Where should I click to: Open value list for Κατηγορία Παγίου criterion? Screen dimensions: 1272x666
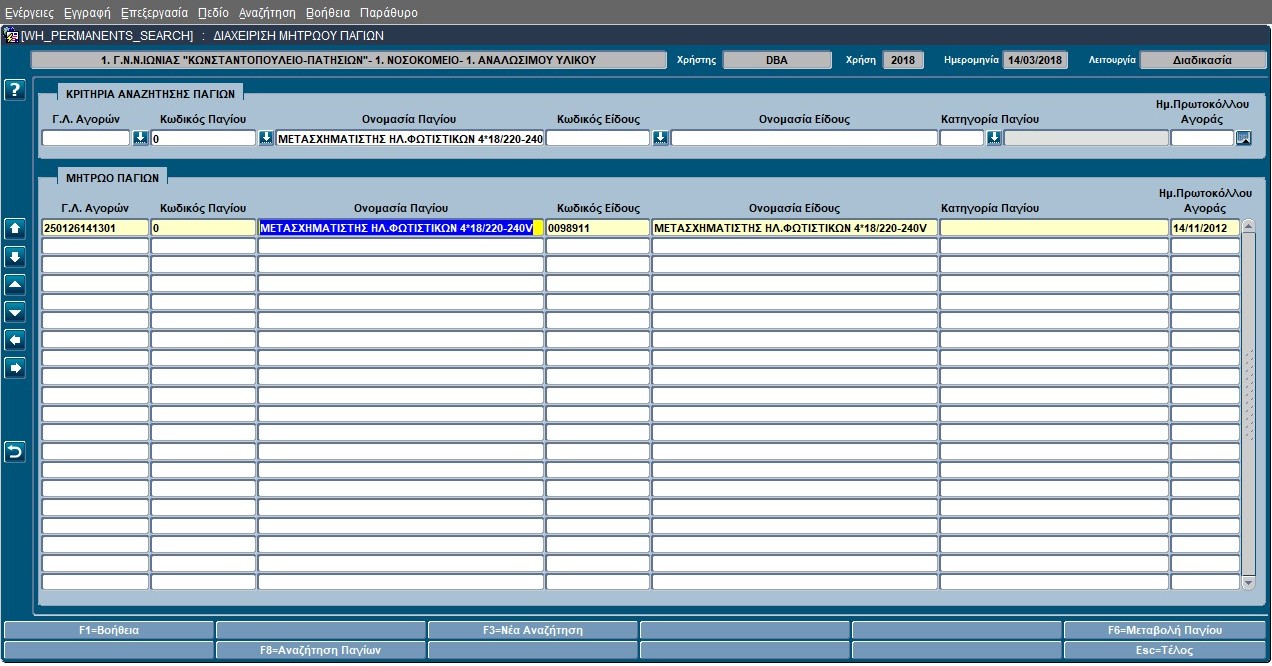click(x=994, y=138)
